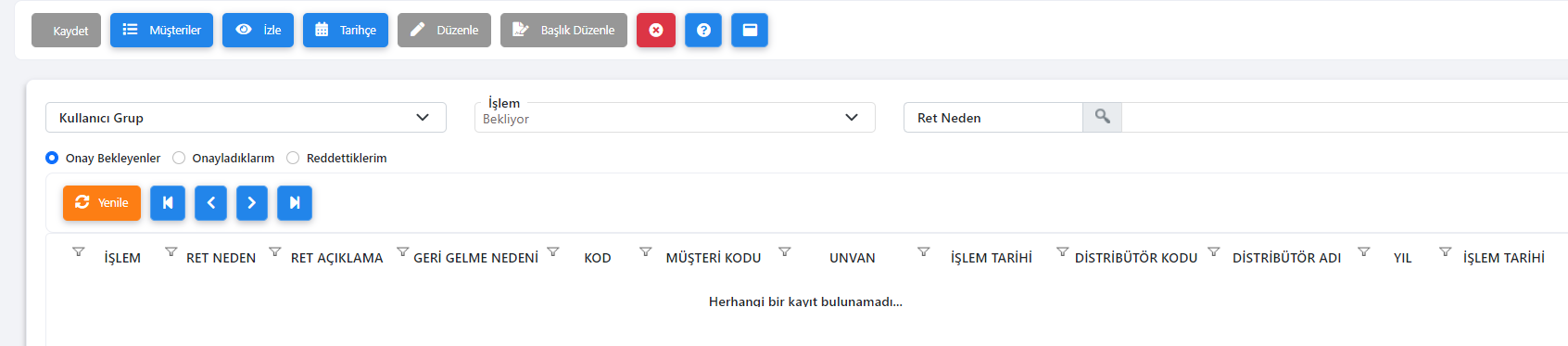The width and height of the screenshot is (1568, 346).
Task: Click the Tarihçe history button
Action: pyautogui.click(x=346, y=30)
